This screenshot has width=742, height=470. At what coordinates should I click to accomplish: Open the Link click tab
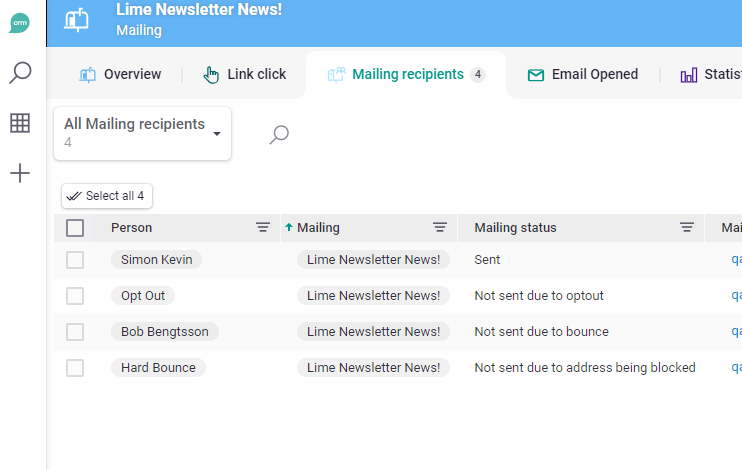click(x=245, y=74)
